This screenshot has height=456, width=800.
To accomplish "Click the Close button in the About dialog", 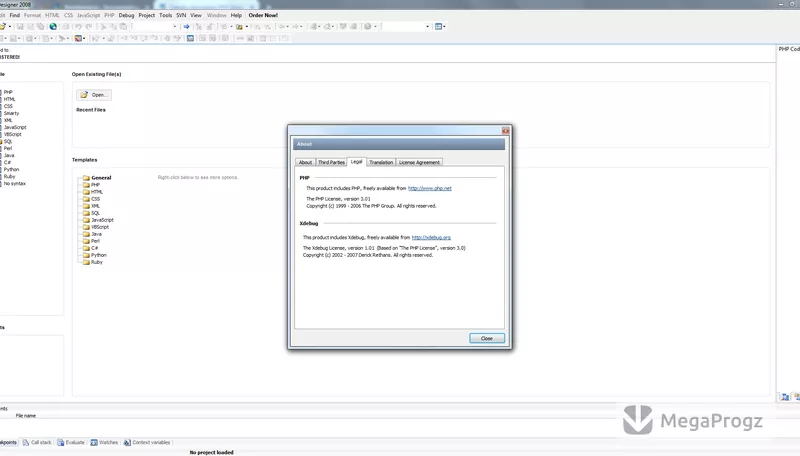I will coord(487,338).
